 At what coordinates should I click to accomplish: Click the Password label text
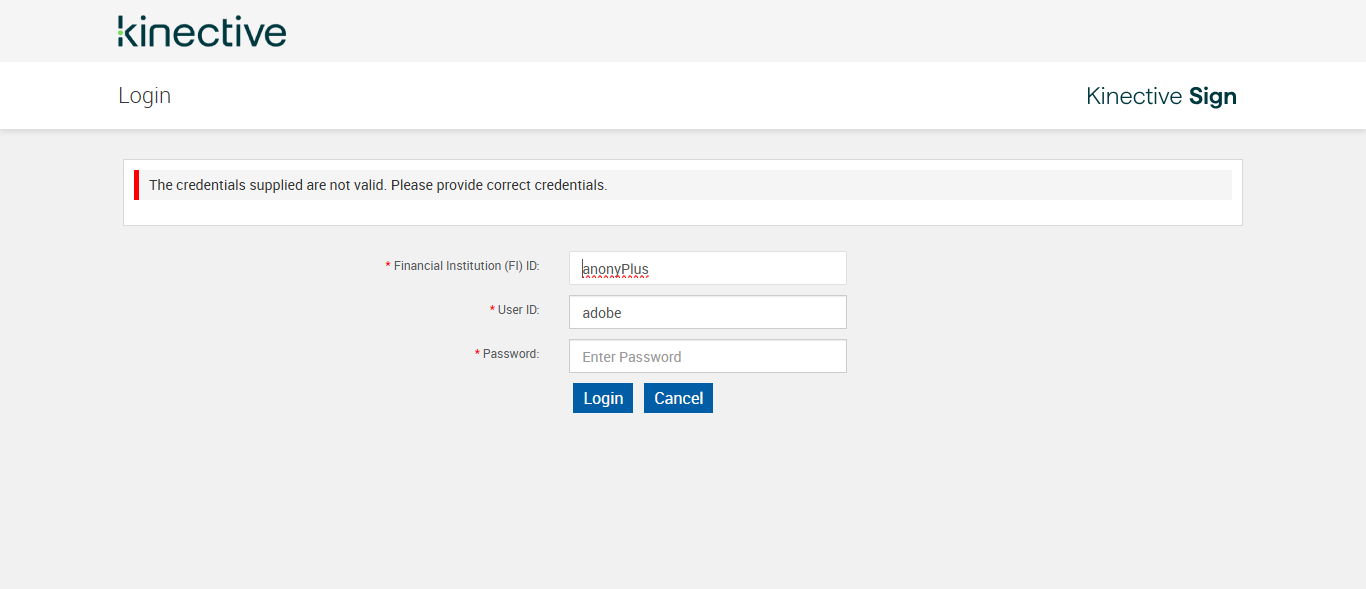pyautogui.click(x=510, y=354)
